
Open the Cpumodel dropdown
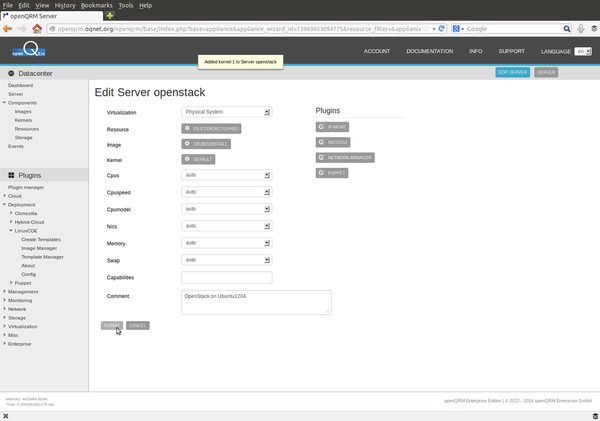coord(227,209)
